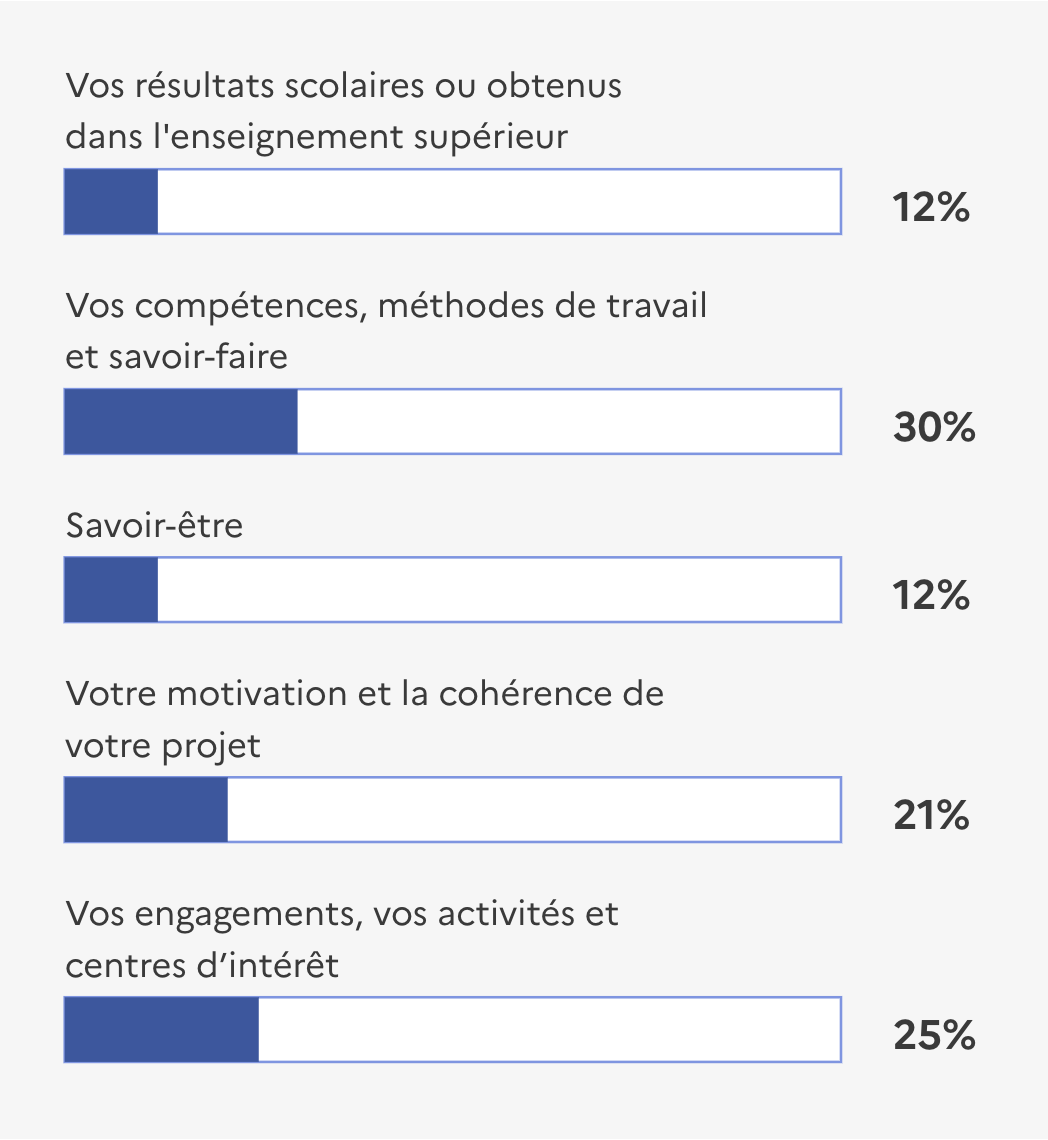Click the 30% value label
Viewport: 1048px width, 1140px height.
pos(935,427)
